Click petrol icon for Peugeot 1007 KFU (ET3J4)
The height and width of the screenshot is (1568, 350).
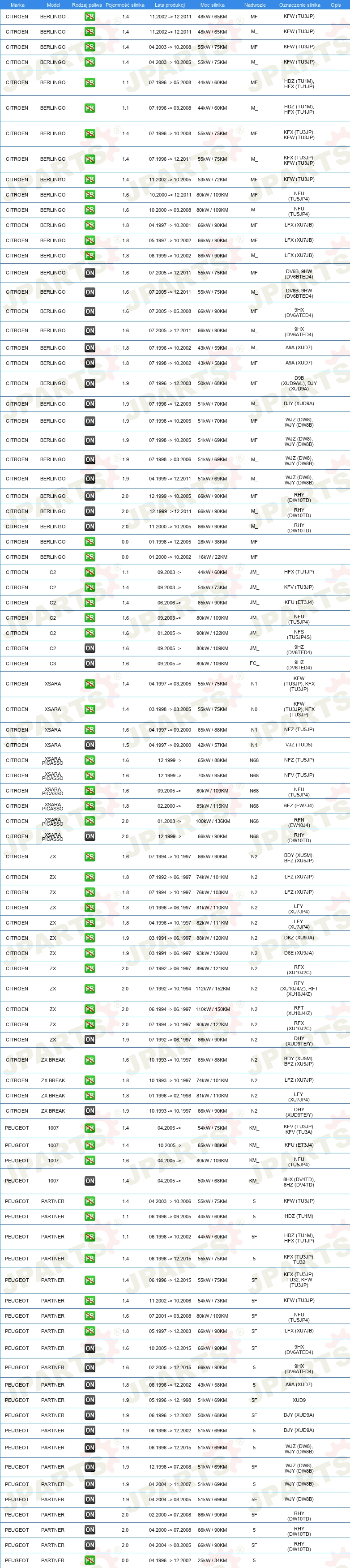[x=90, y=1145]
